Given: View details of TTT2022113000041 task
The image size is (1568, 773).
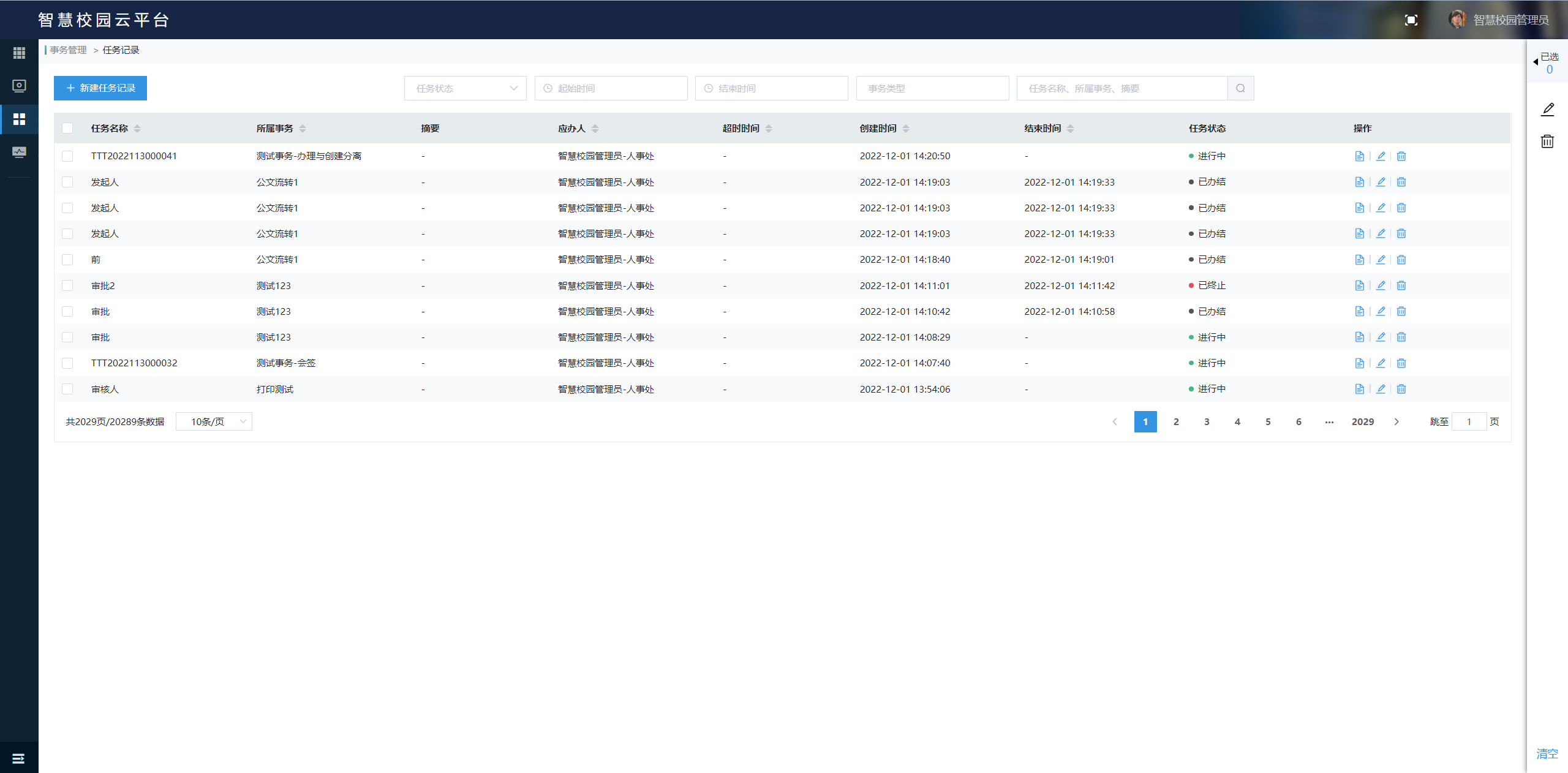Looking at the screenshot, I should pos(1359,156).
